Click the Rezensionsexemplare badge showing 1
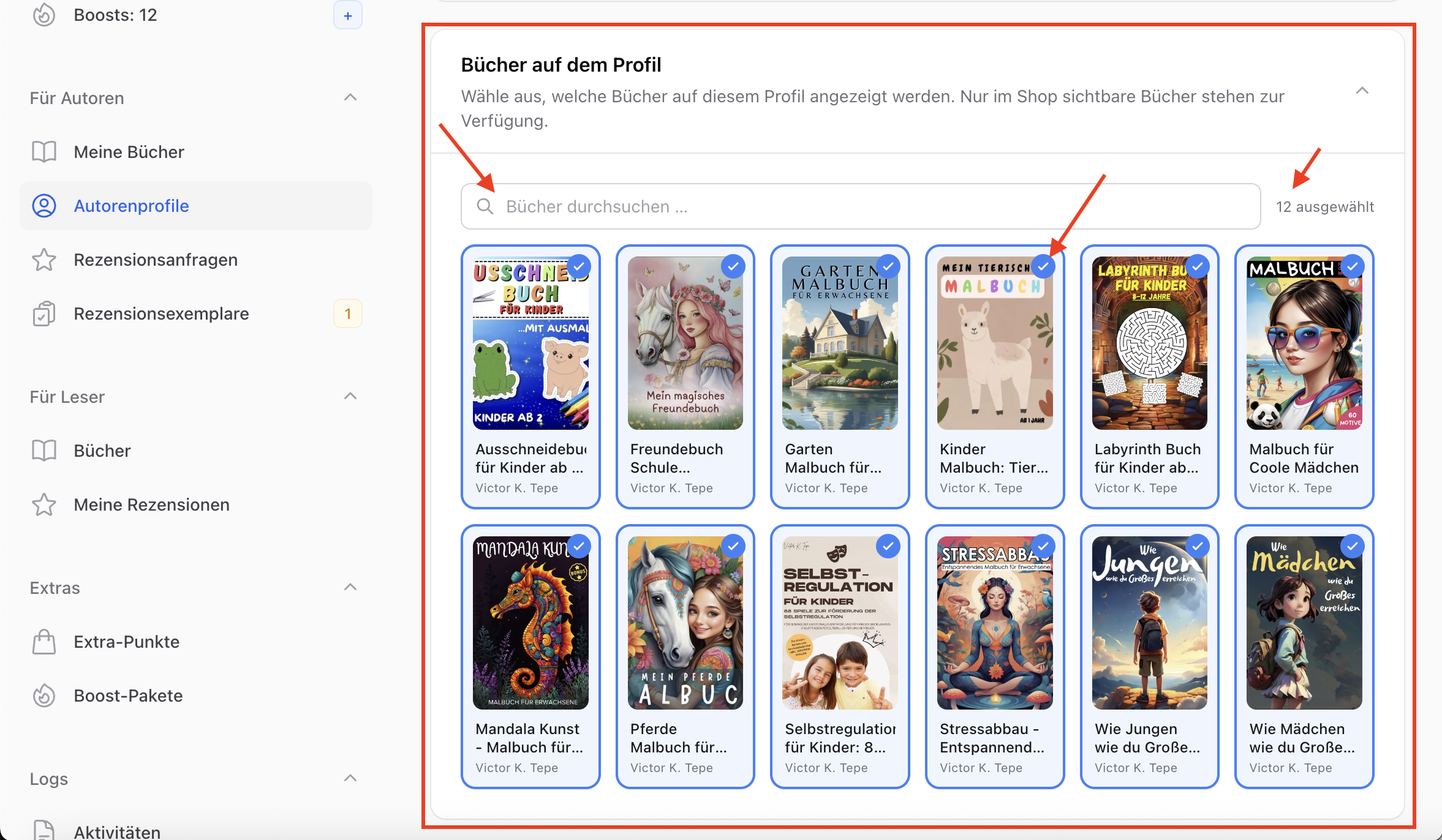The height and width of the screenshot is (840, 1442). point(347,313)
